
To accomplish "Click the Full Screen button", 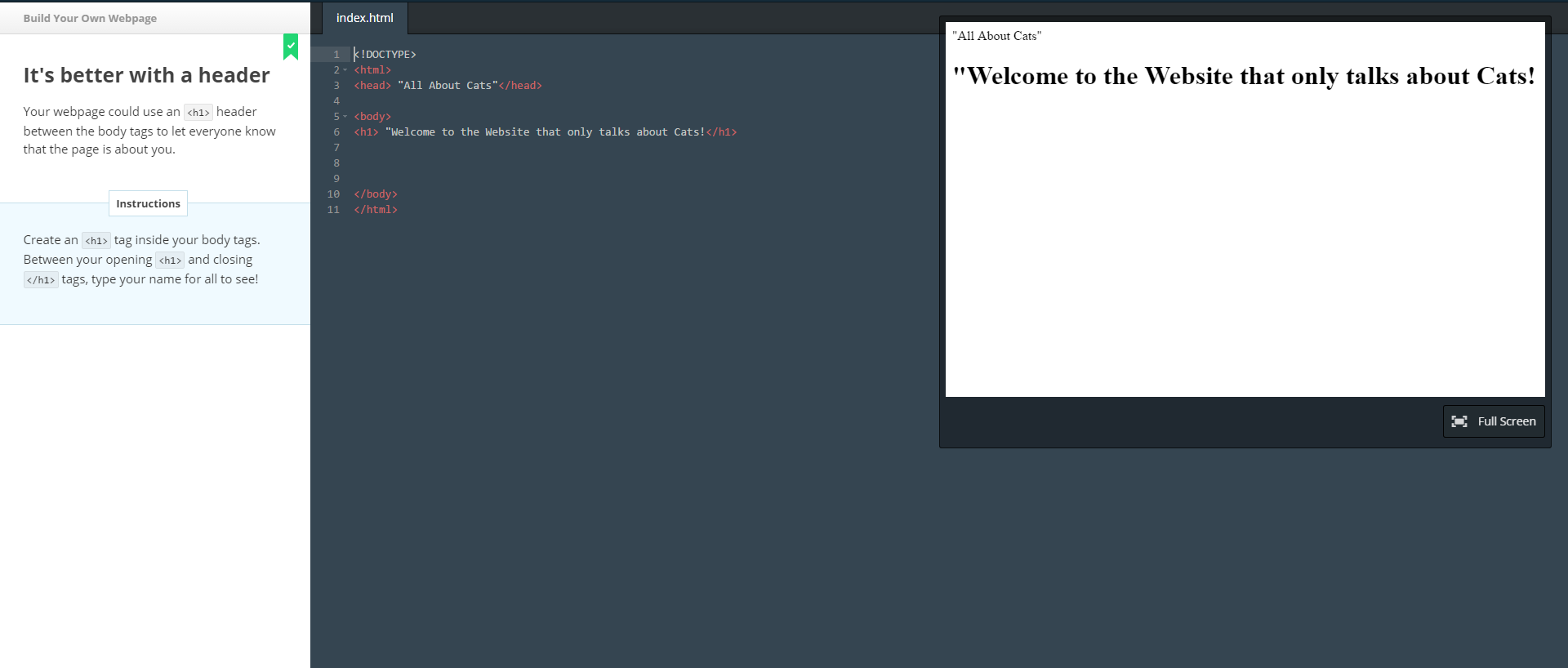I will (1493, 421).
